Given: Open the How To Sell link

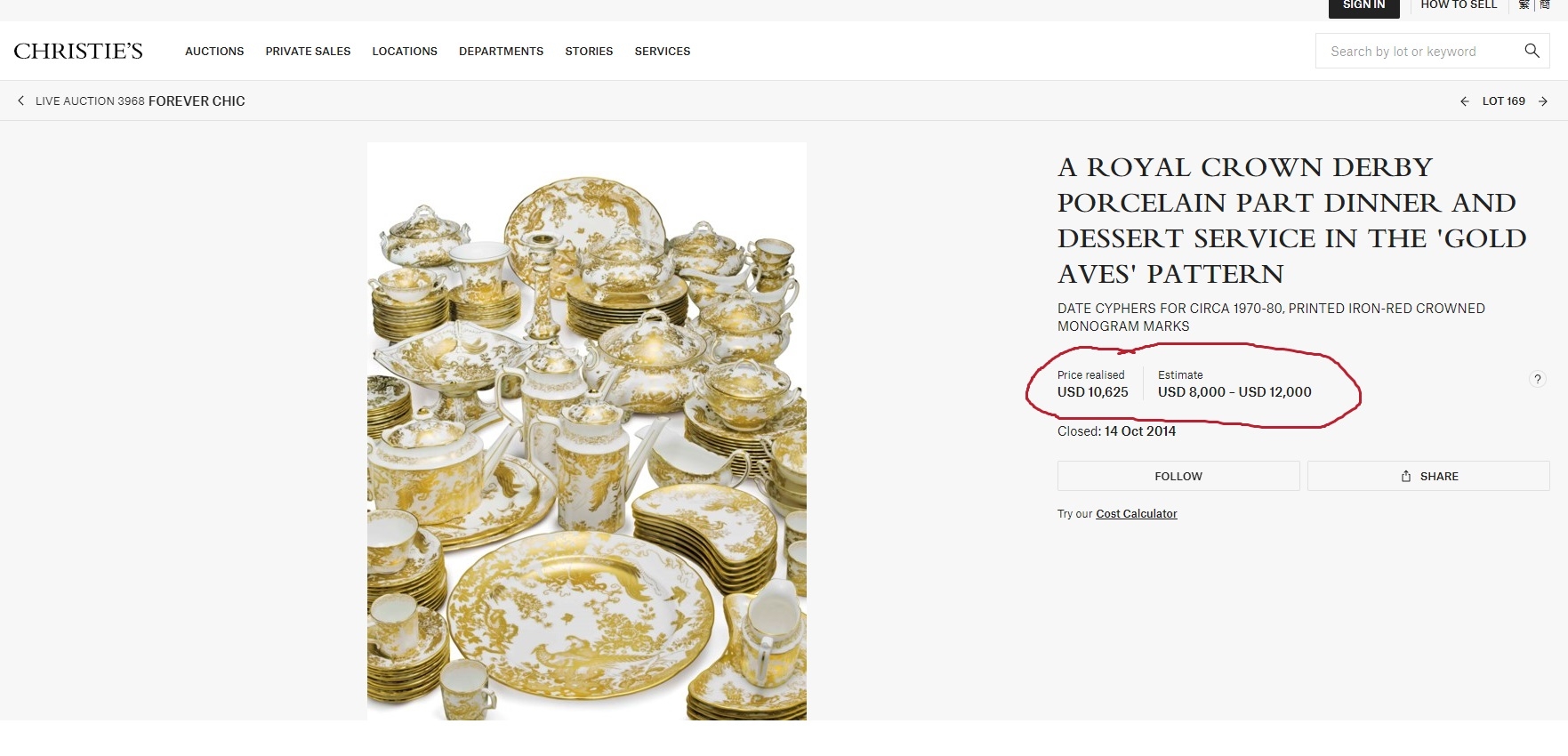Looking at the screenshot, I should point(1459,5).
